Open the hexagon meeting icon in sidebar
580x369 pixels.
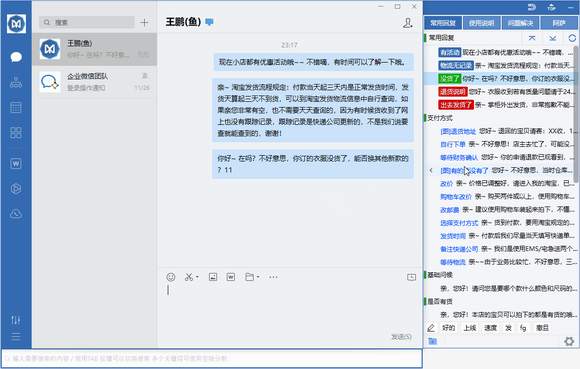click(x=16, y=189)
